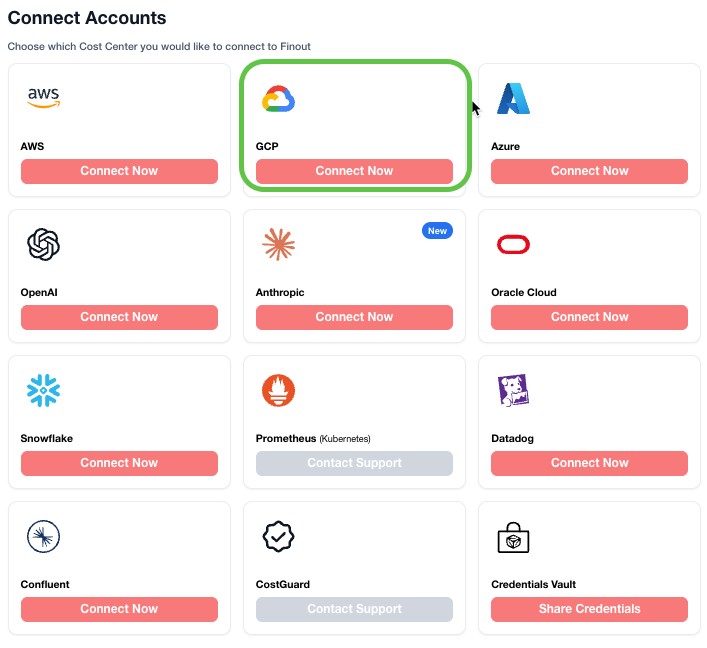The width and height of the screenshot is (707, 648).
Task: Click the AWS logo icon
Action: pyautogui.click(x=44, y=97)
